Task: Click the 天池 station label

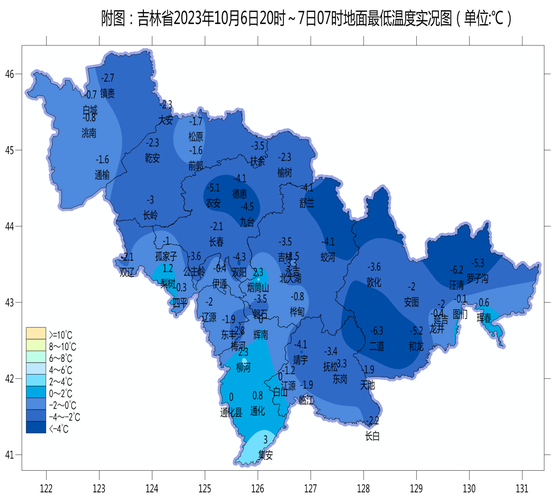Action: (x=367, y=385)
